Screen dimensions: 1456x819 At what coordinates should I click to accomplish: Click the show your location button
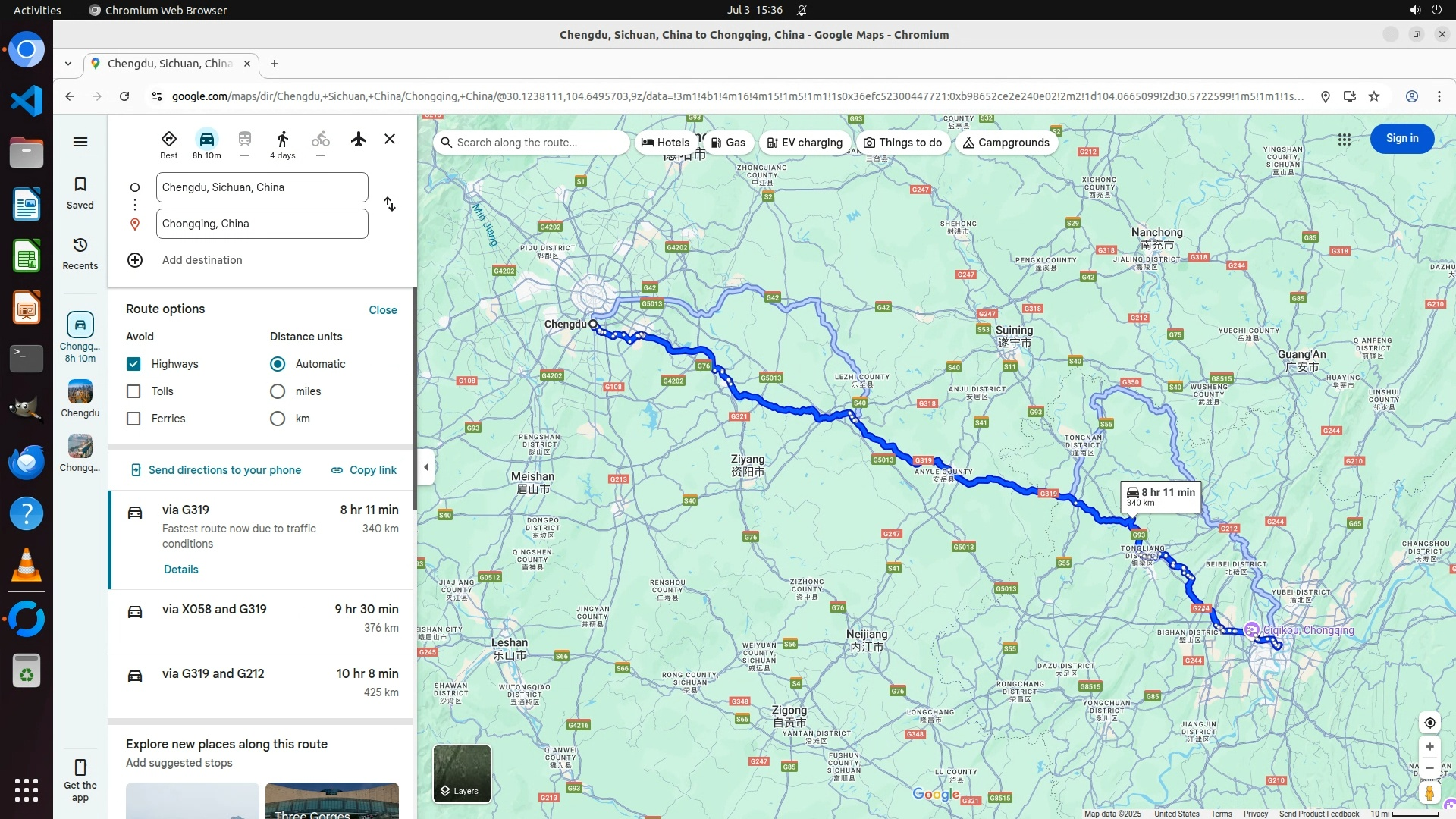pyautogui.click(x=1429, y=723)
